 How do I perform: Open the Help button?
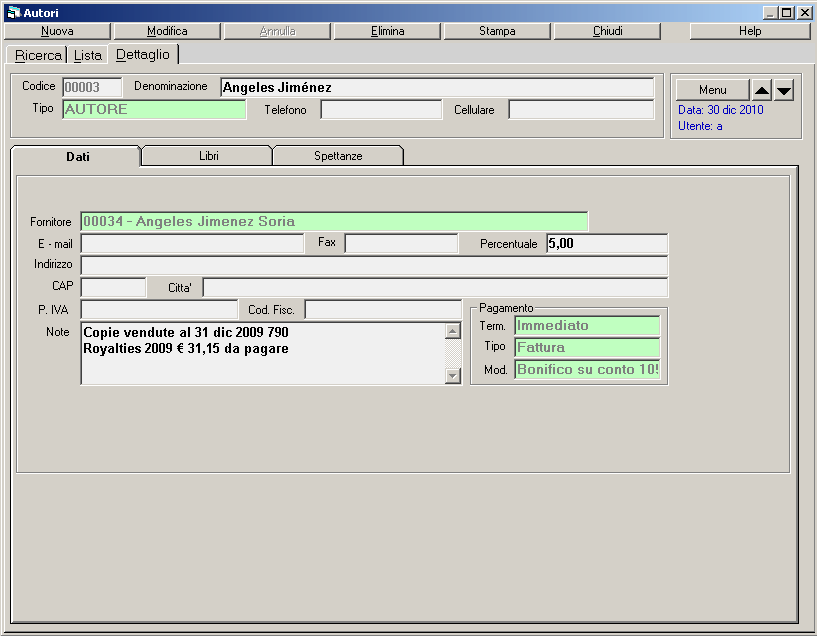(x=750, y=31)
